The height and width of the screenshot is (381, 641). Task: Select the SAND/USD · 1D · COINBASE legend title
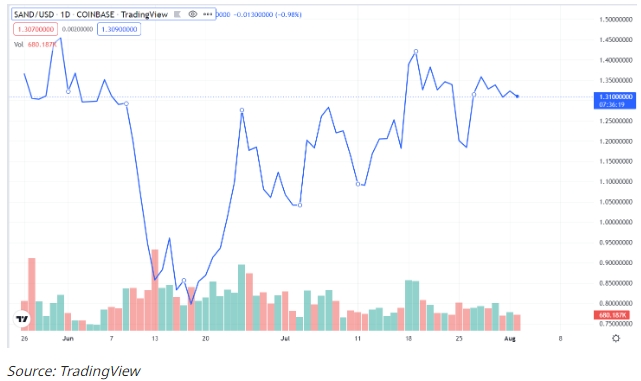click(x=91, y=14)
